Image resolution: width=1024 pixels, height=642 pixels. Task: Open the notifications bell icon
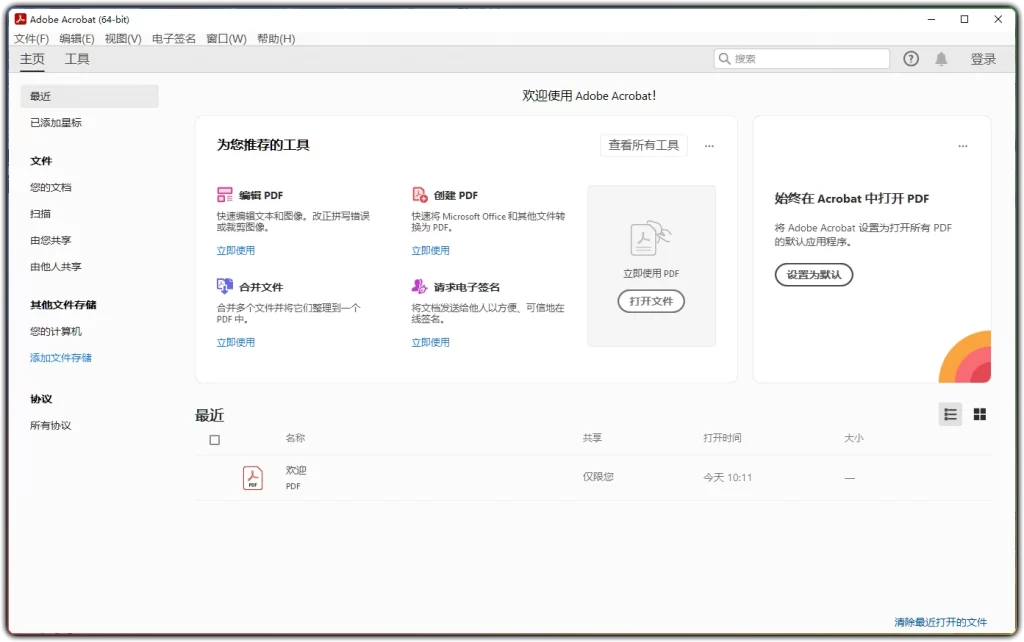[941, 59]
